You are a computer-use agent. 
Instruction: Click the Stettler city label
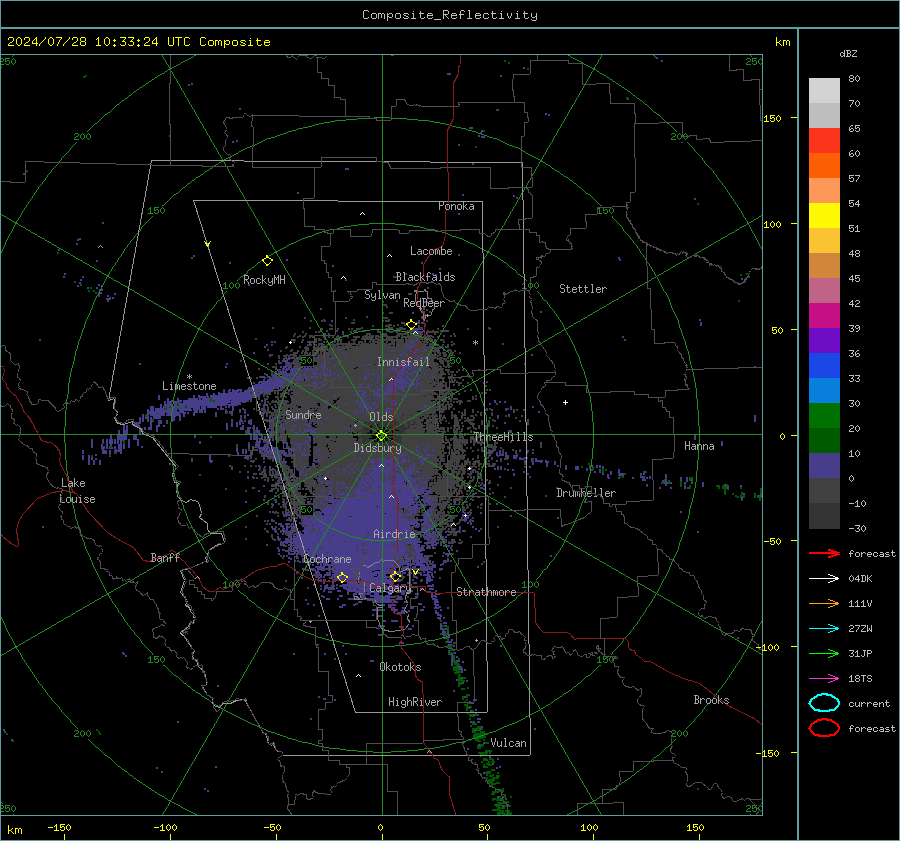tap(583, 289)
